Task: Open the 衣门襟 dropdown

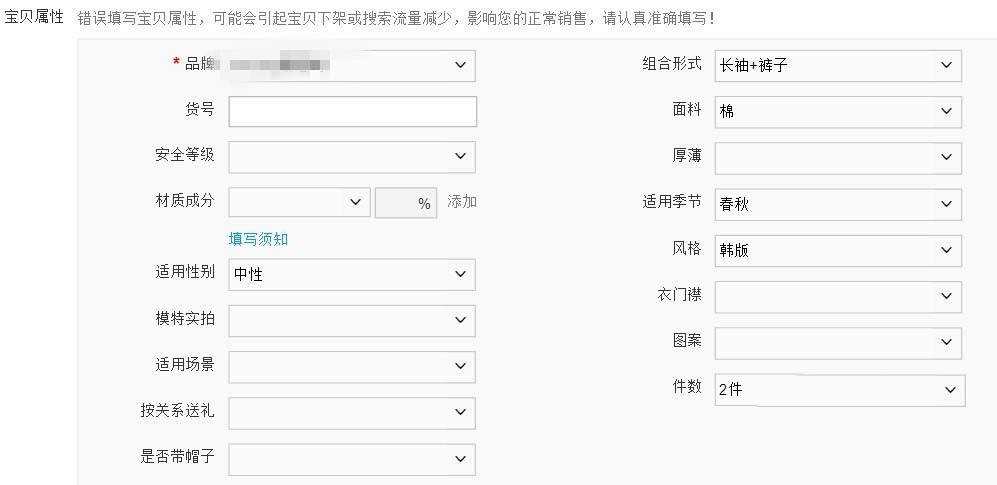Action: pos(838,296)
